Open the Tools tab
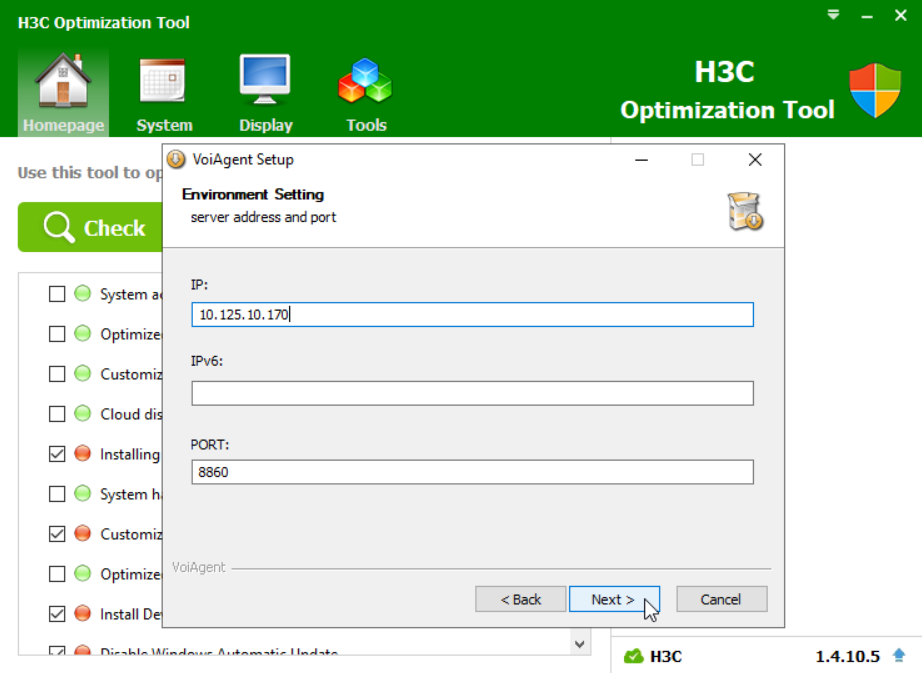This screenshot has width=922, height=673. [366, 93]
